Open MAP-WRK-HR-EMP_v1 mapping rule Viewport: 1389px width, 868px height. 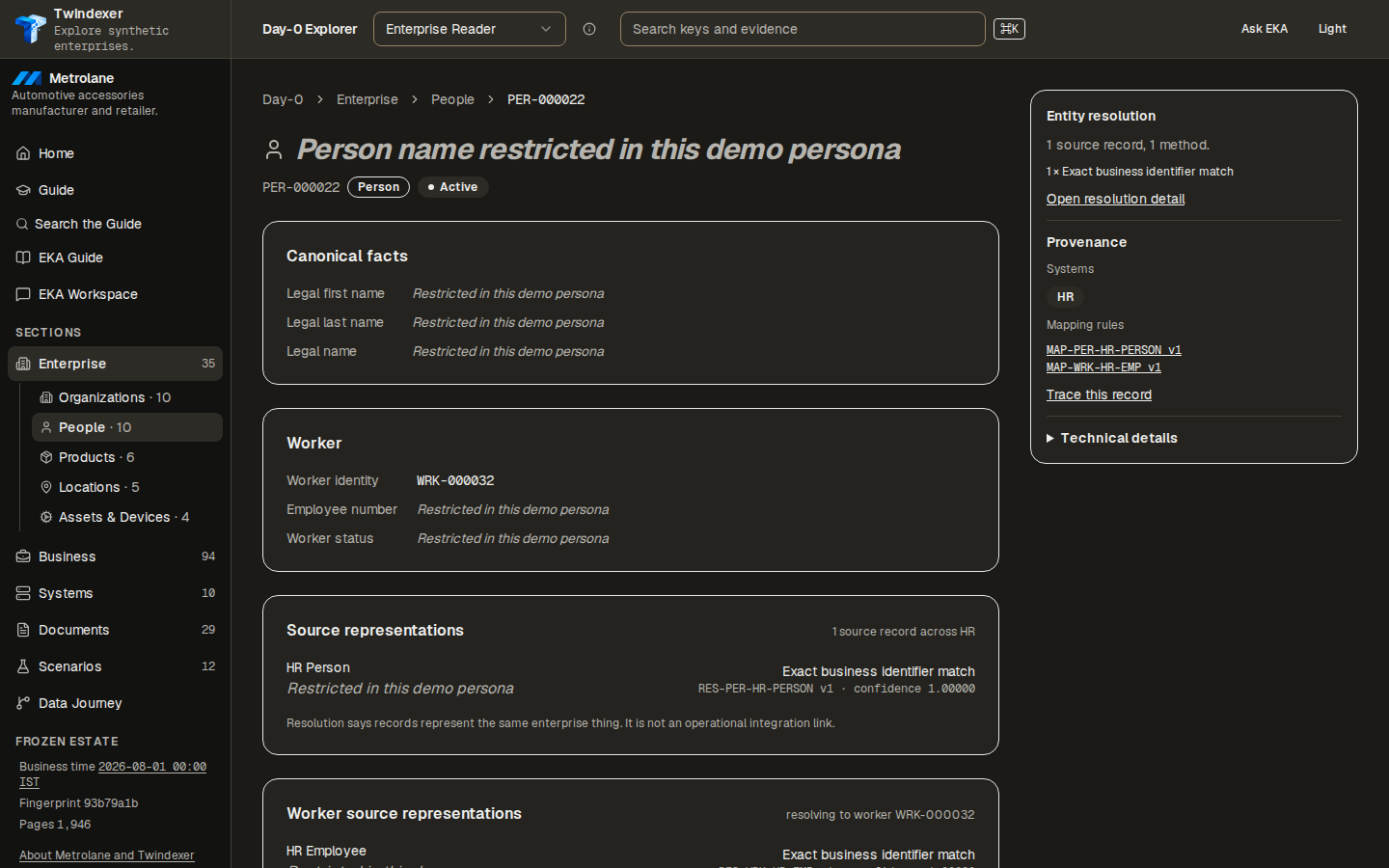coord(1103,367)
